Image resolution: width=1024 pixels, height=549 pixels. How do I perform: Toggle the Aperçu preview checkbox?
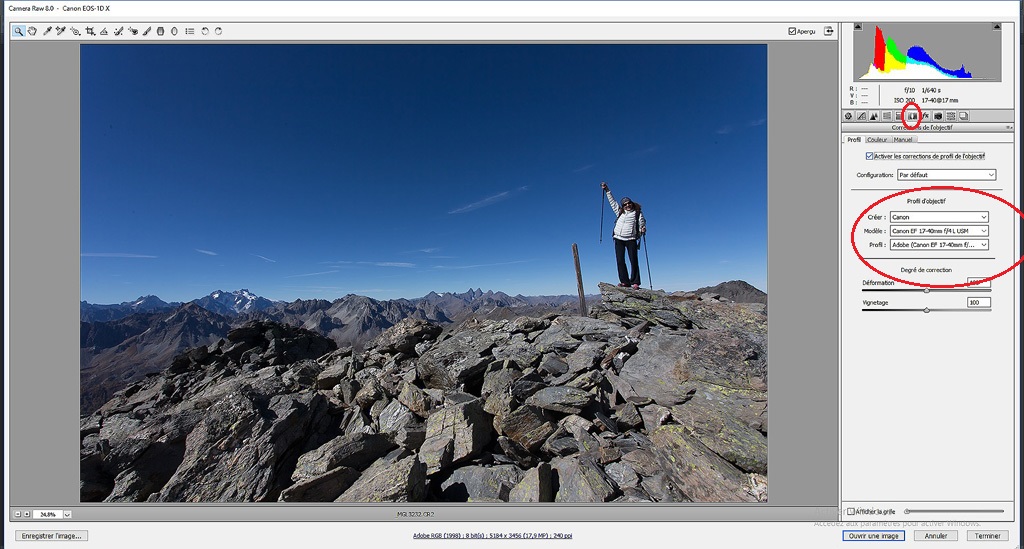click(793, 31)
